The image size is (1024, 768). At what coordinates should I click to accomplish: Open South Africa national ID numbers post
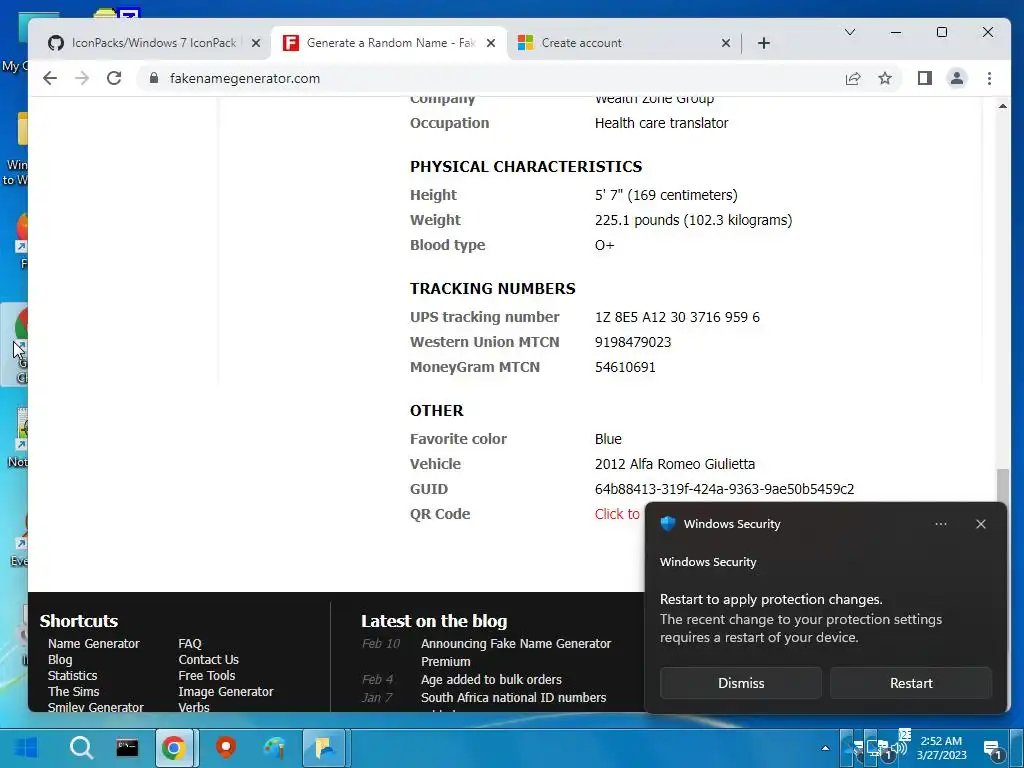513,697
